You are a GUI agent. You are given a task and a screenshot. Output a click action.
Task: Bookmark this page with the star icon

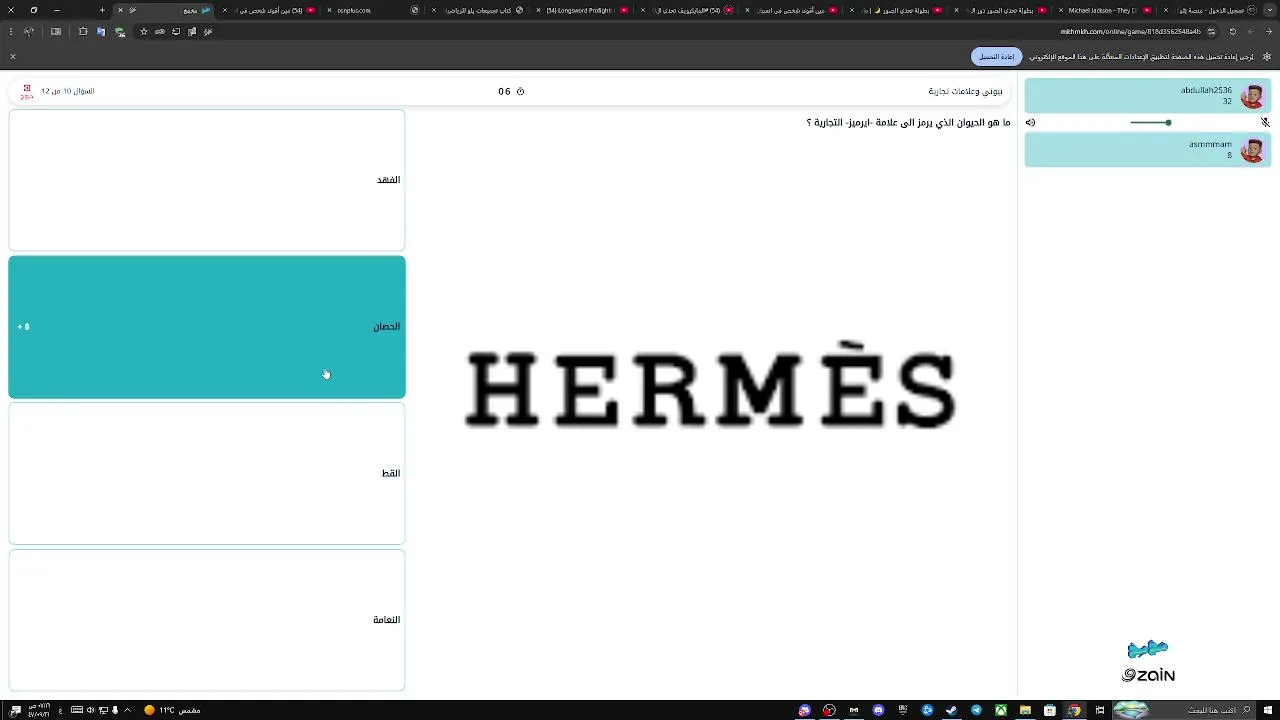[144, 31]
